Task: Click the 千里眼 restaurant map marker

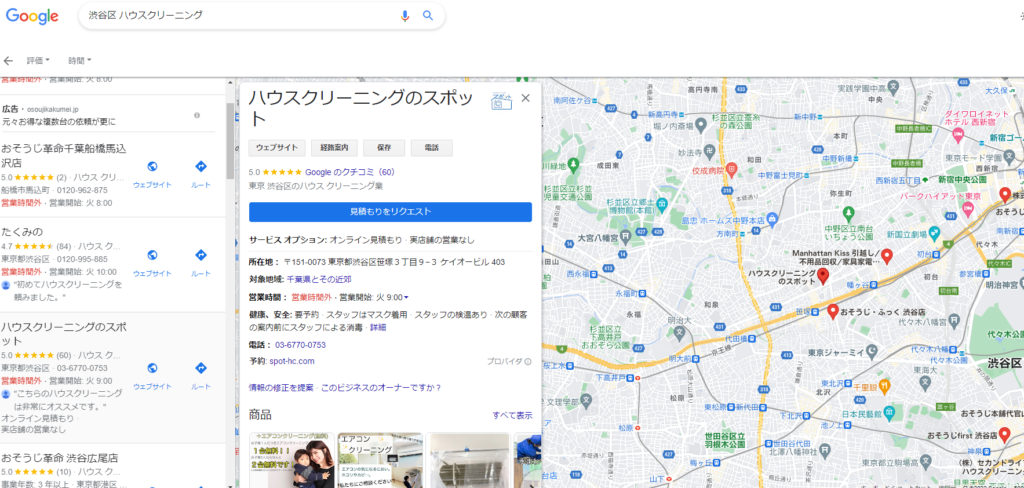Action: pos(885,387)
